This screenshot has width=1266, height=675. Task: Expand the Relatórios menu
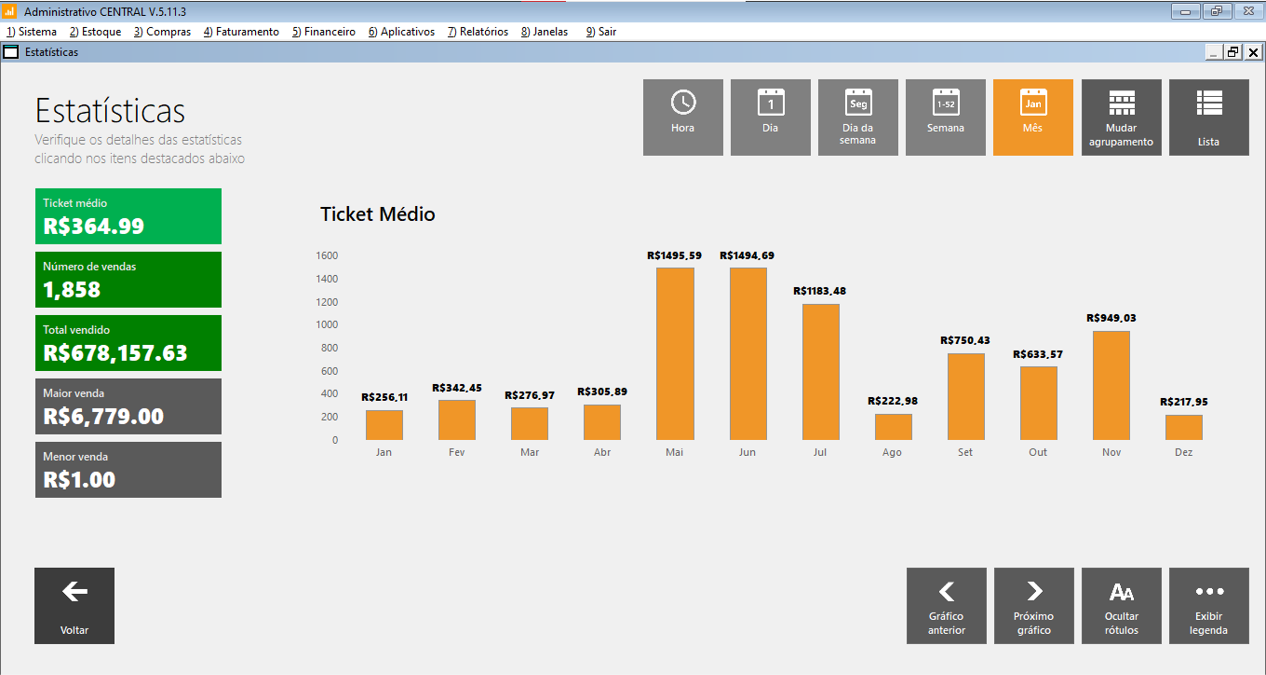click(x=478, y=32)
